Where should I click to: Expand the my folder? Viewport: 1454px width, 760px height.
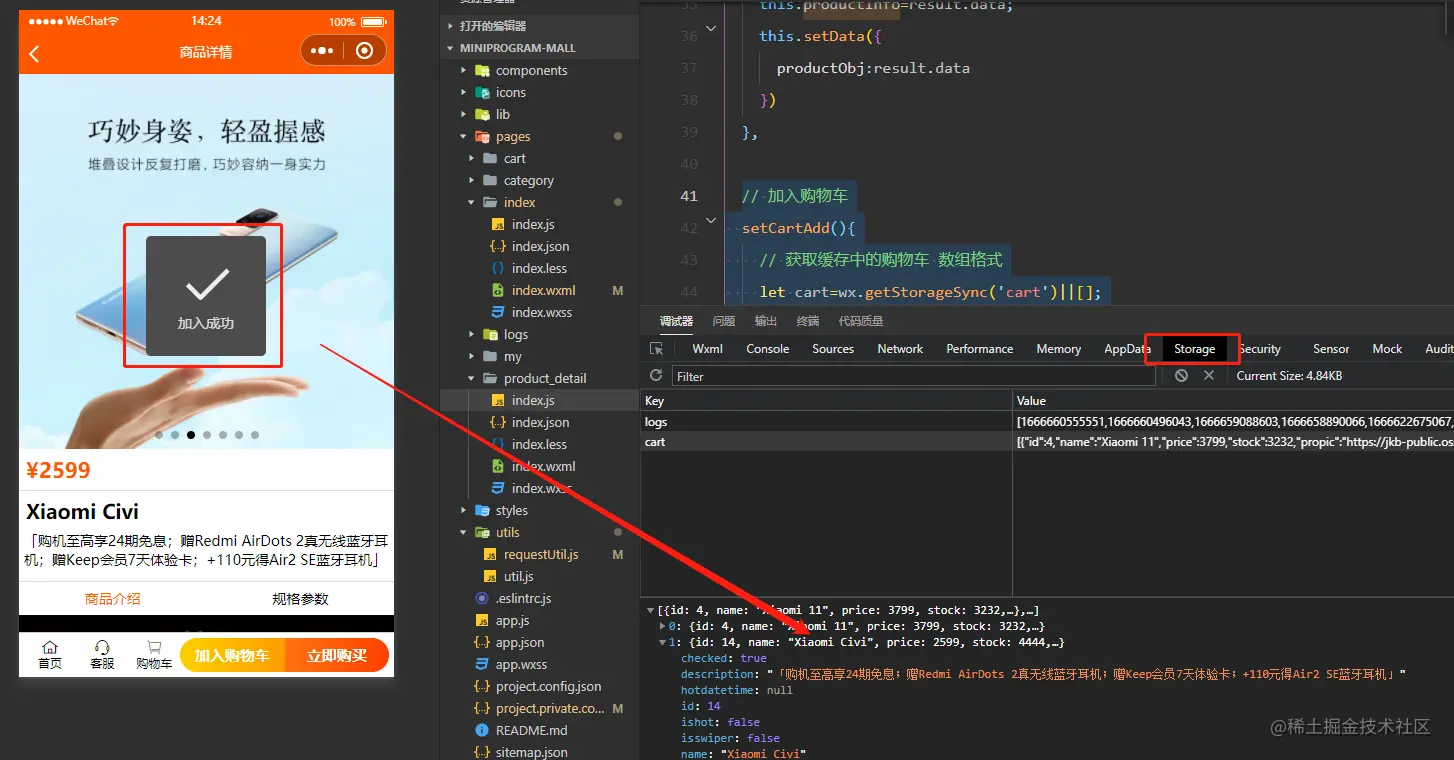(x=471, y=356)
